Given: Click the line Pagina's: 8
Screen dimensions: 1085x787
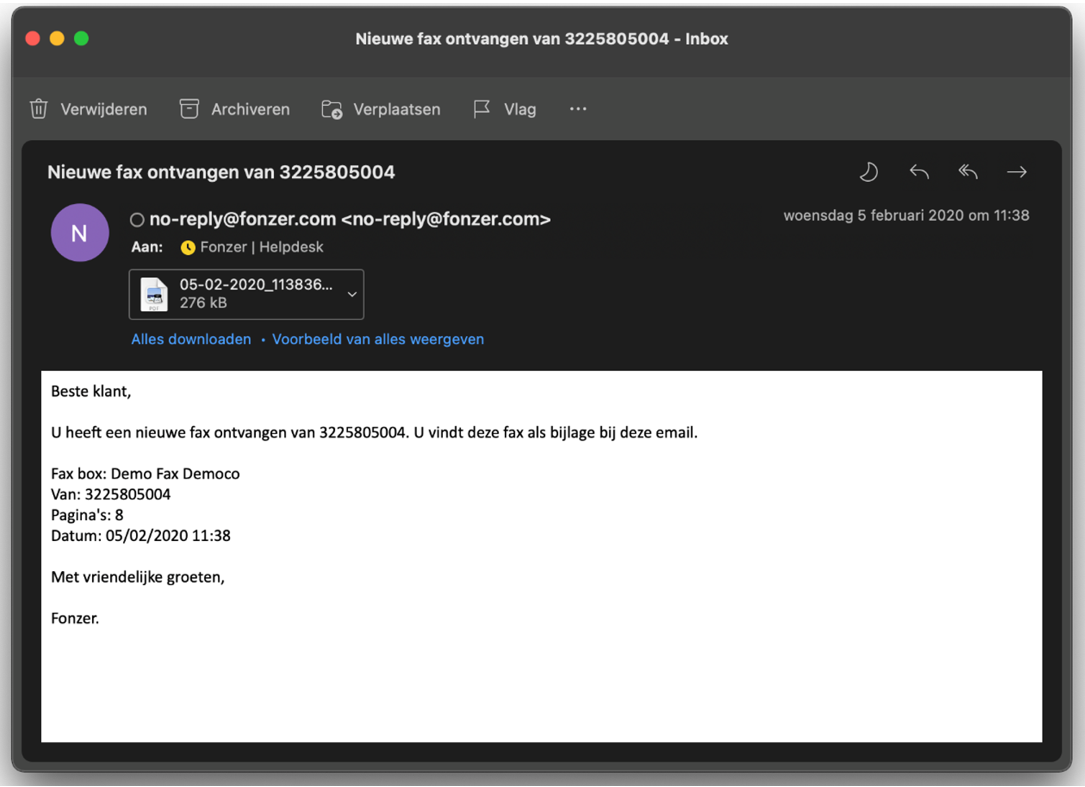Looking at the screenshot, I should 87,515.
